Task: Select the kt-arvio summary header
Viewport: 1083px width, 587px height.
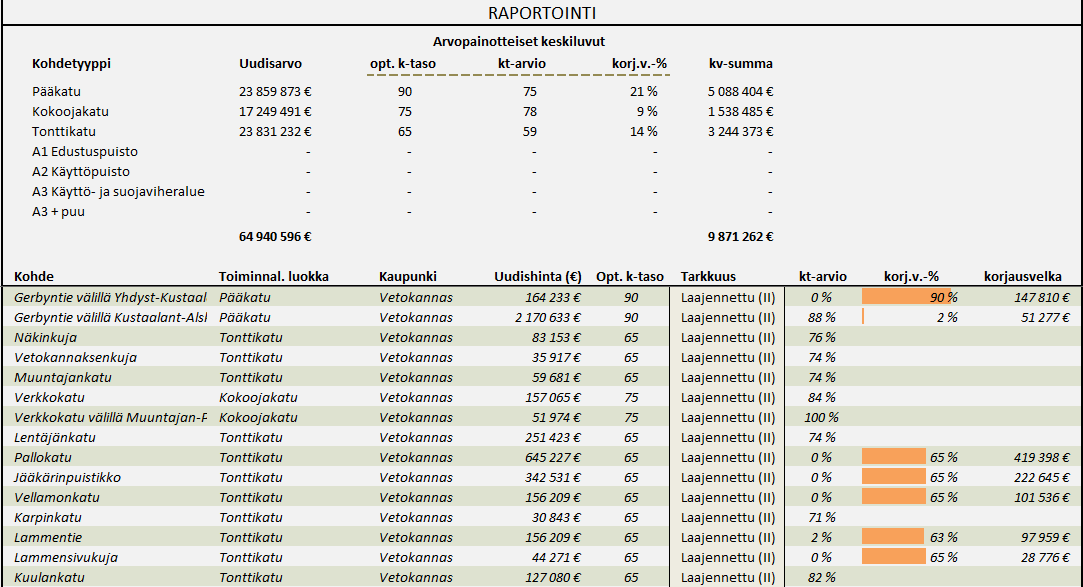Action: tap(521, 64)
